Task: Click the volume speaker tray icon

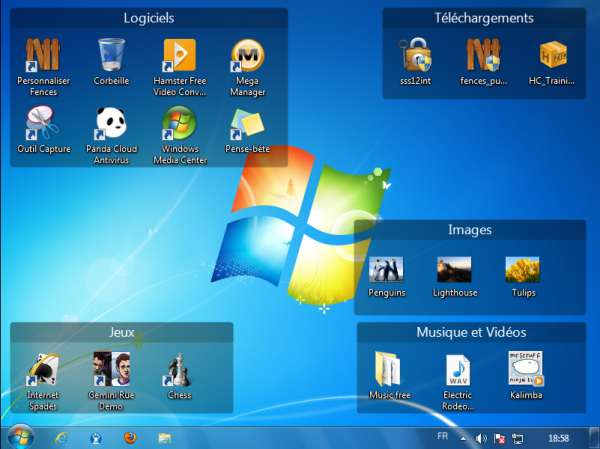Action: 481,438
